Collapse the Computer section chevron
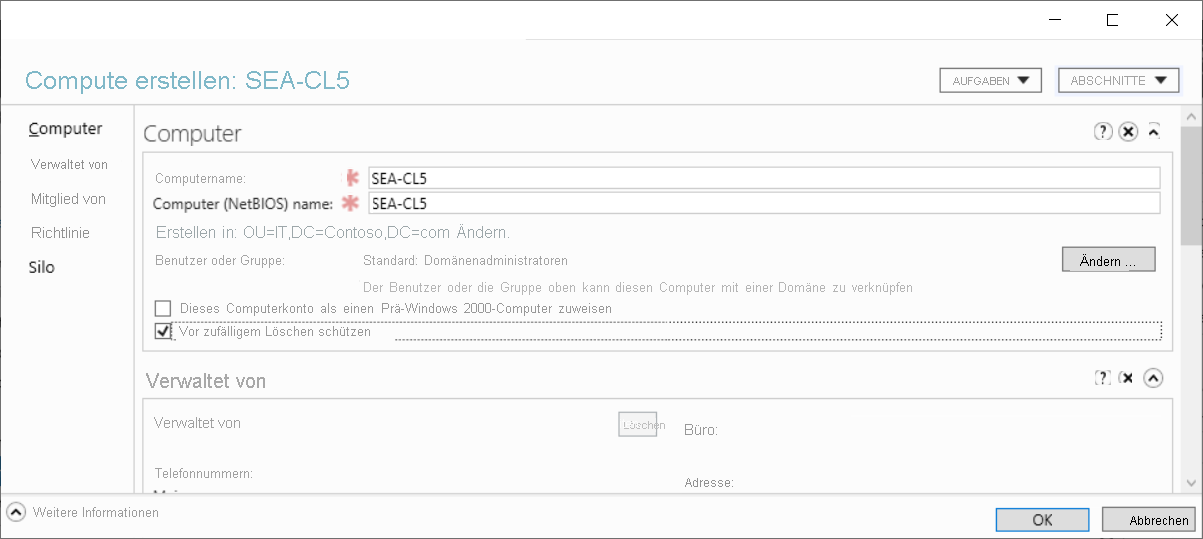Viewport: 1203px width, 539px height. [1153, 131]
